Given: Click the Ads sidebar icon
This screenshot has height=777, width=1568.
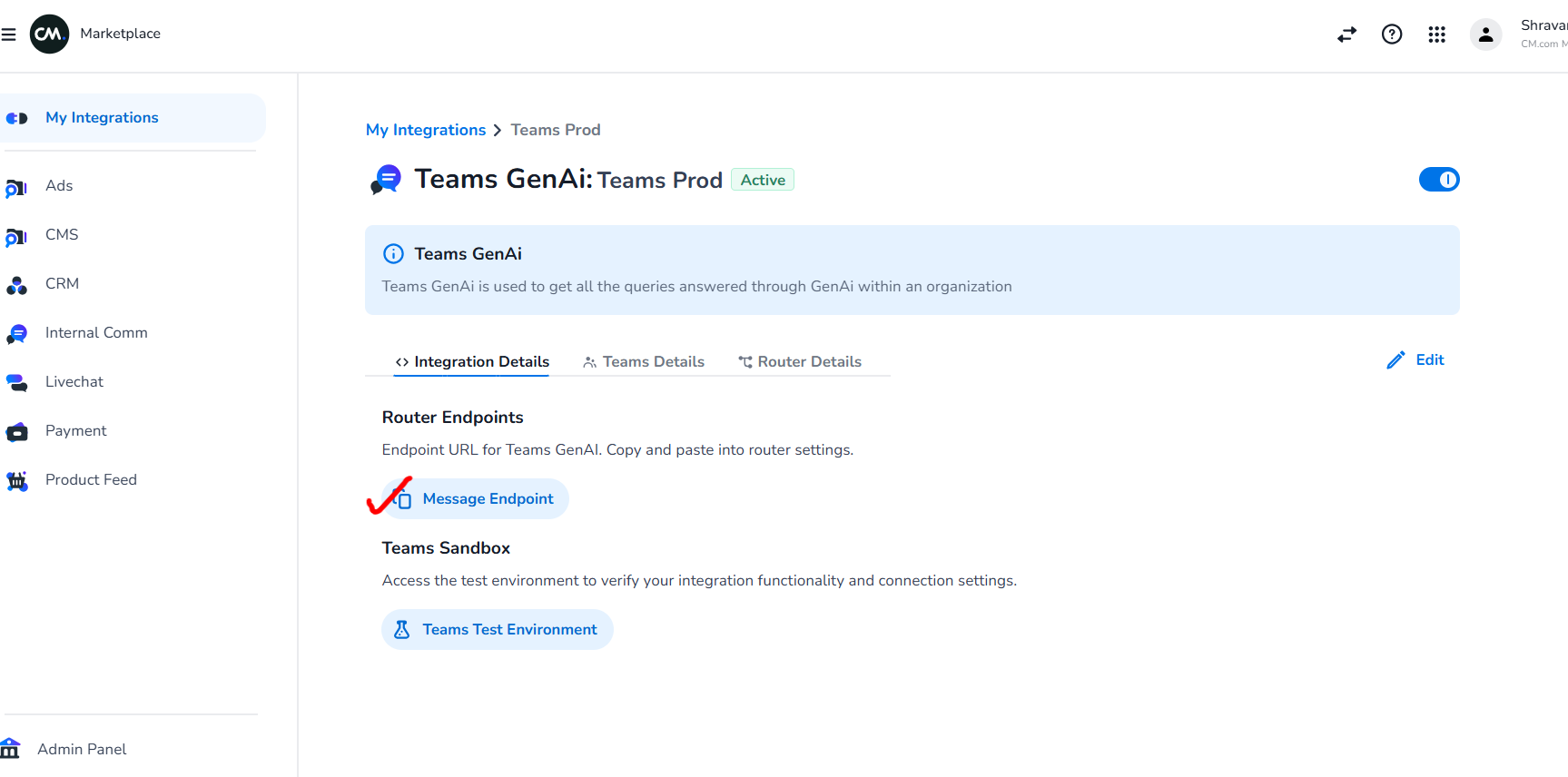Looking at the screenshot, I should [x=16, y=188].
